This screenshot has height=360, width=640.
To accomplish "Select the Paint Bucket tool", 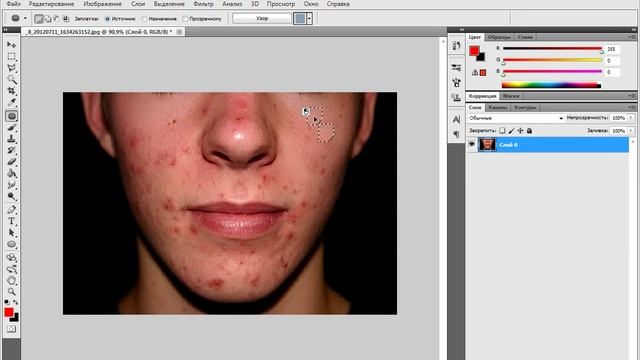I will 11,173.
